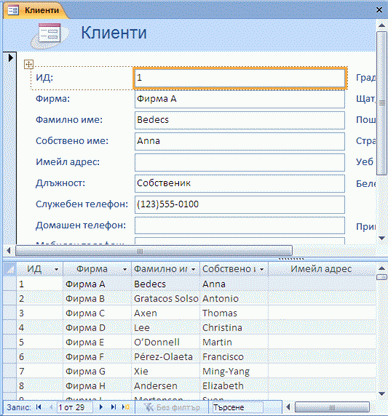Click the empty Домашен телефон field
The image size is (388, 416).
click(239, 225)
